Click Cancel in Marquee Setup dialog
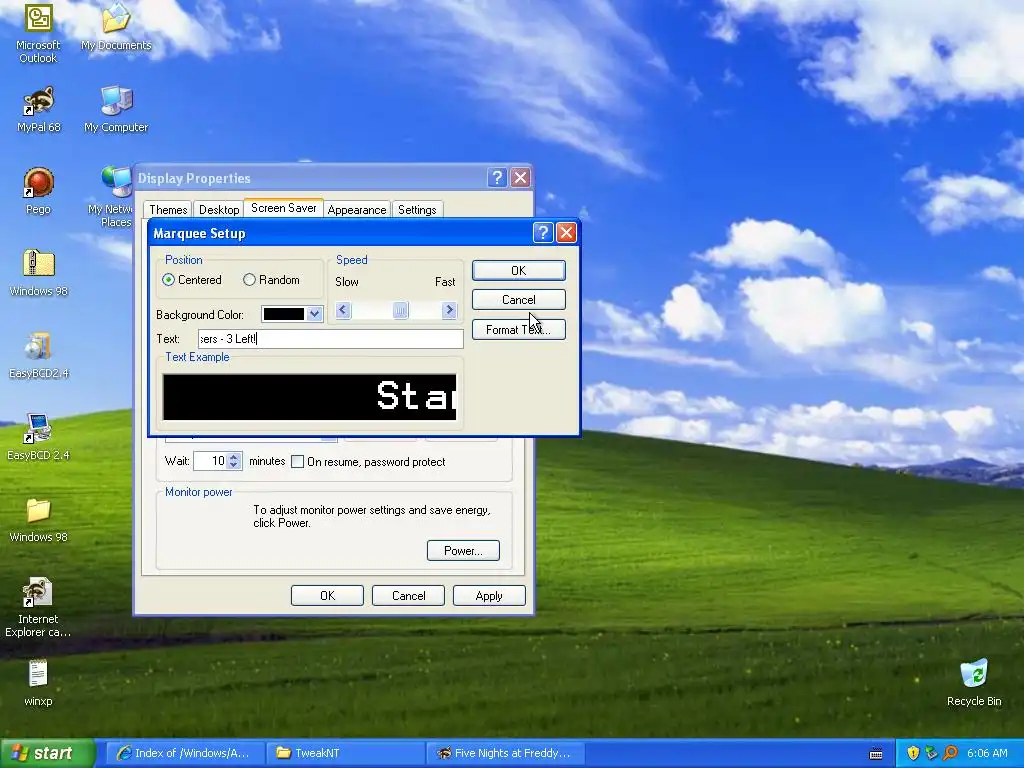Image resolution: width=1024 pixels, height=768 pixels. (519, 300)
